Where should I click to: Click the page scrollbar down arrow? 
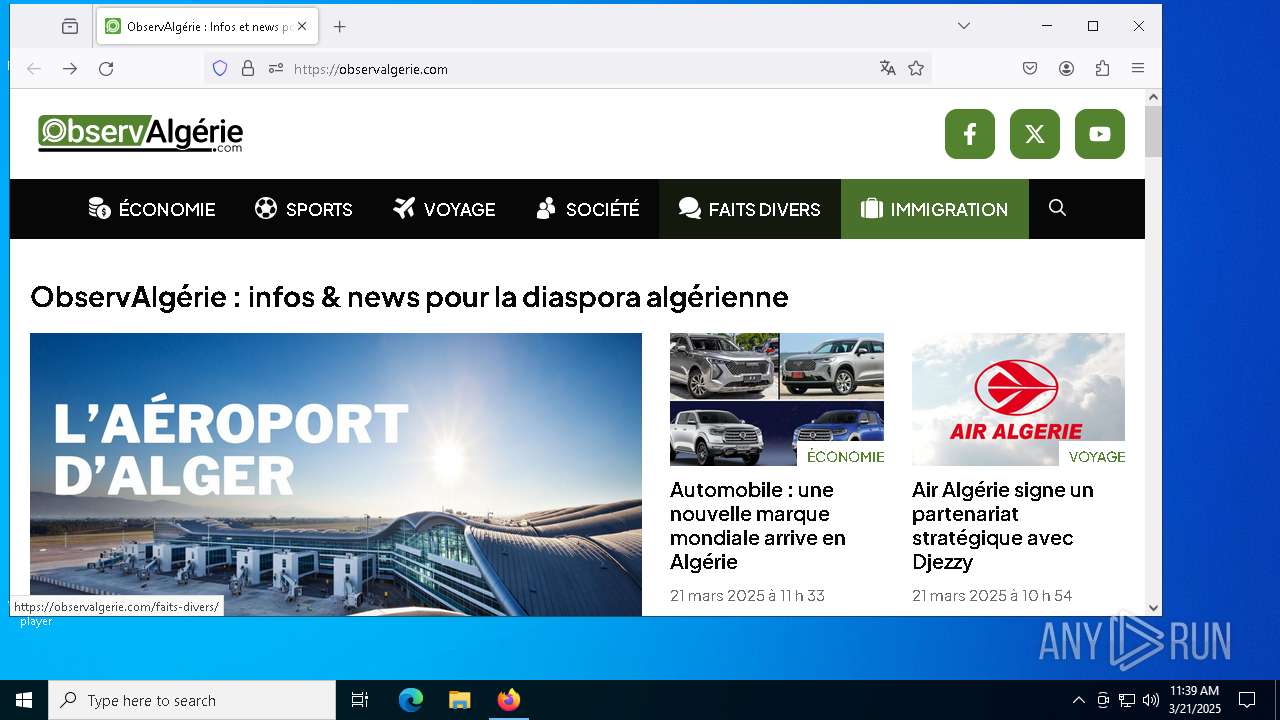pos(1153,607)
